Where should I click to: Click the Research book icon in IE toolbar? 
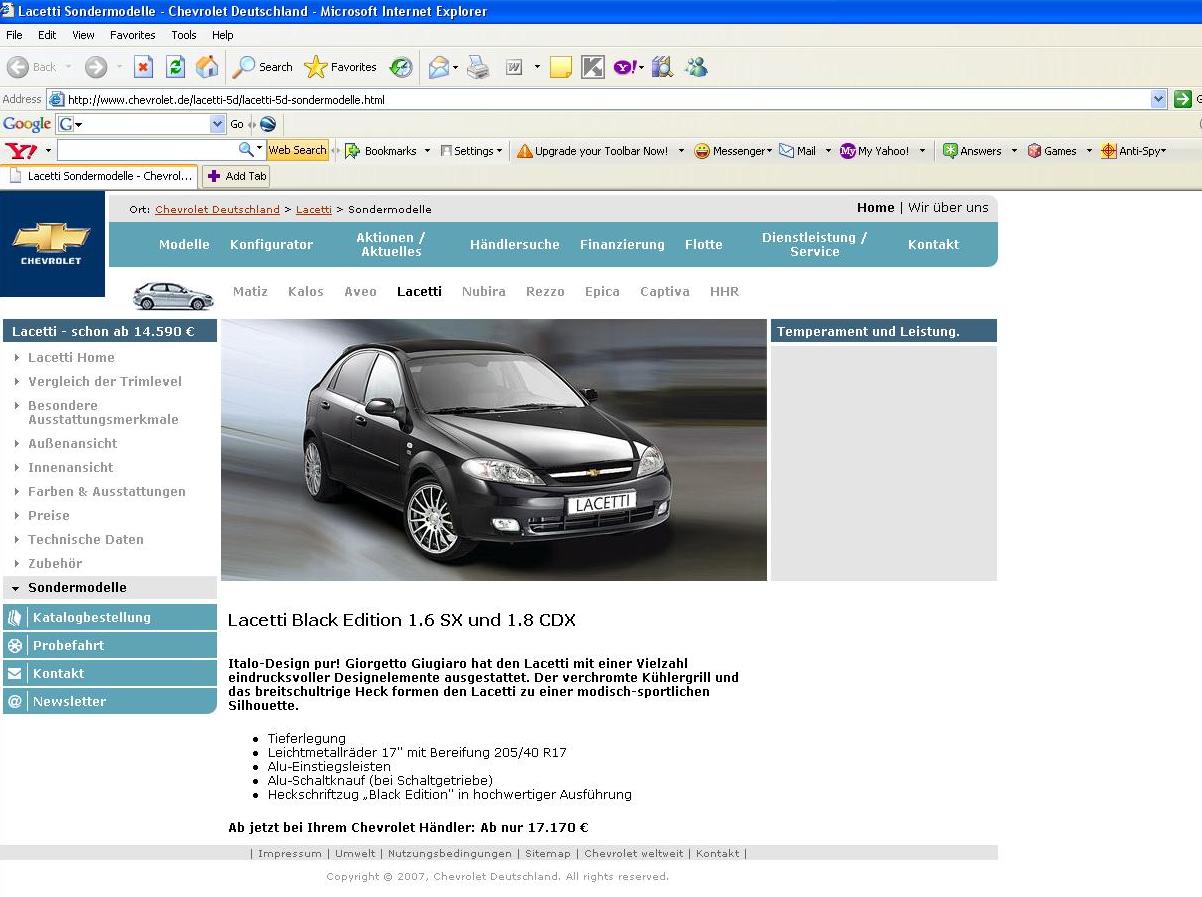(x=661, y=67)
